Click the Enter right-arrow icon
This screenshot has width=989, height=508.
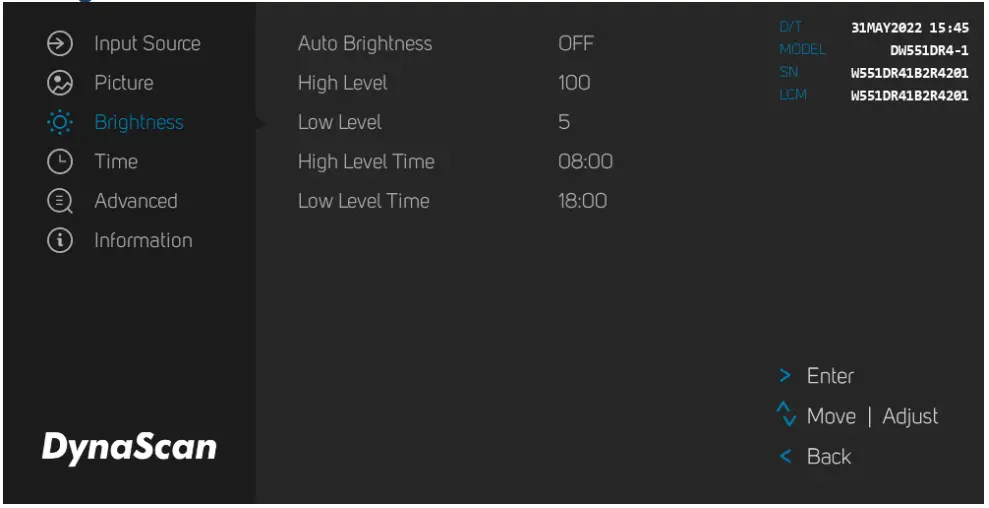pos(786,377)
